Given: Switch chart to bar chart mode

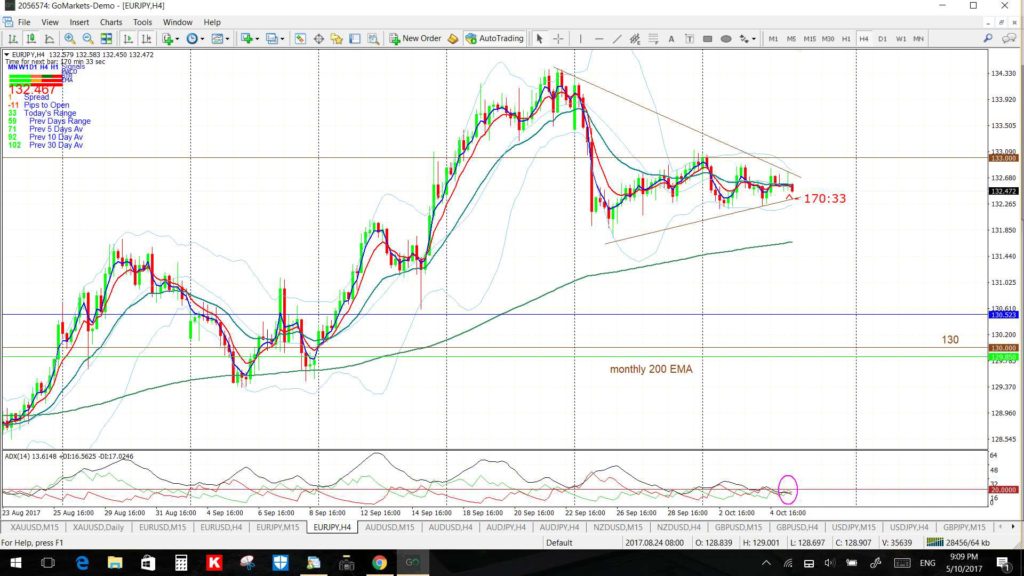Looking at the screenshot, I should coord(12,39).
